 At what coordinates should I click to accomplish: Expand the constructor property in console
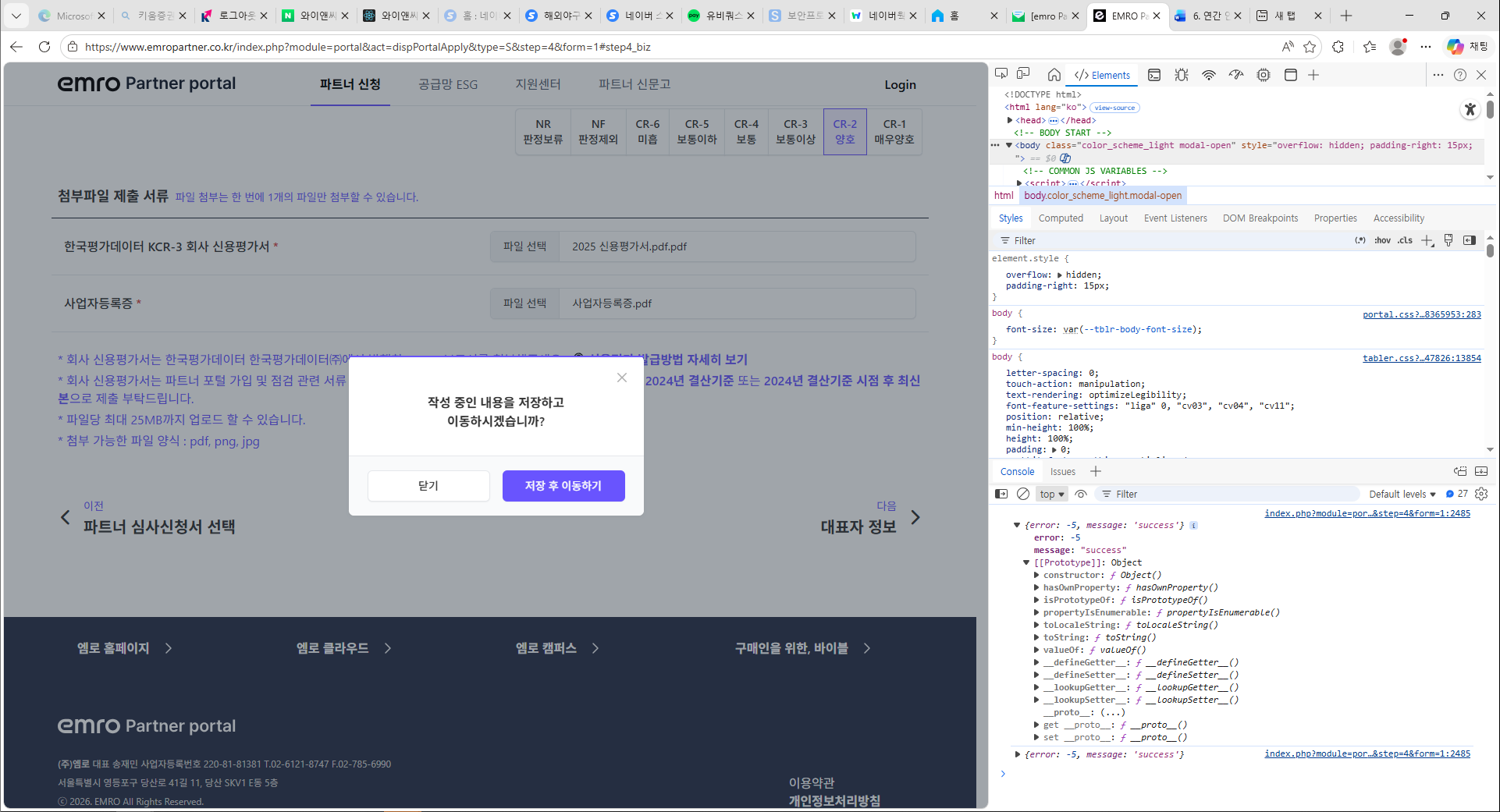(1036, 575)
